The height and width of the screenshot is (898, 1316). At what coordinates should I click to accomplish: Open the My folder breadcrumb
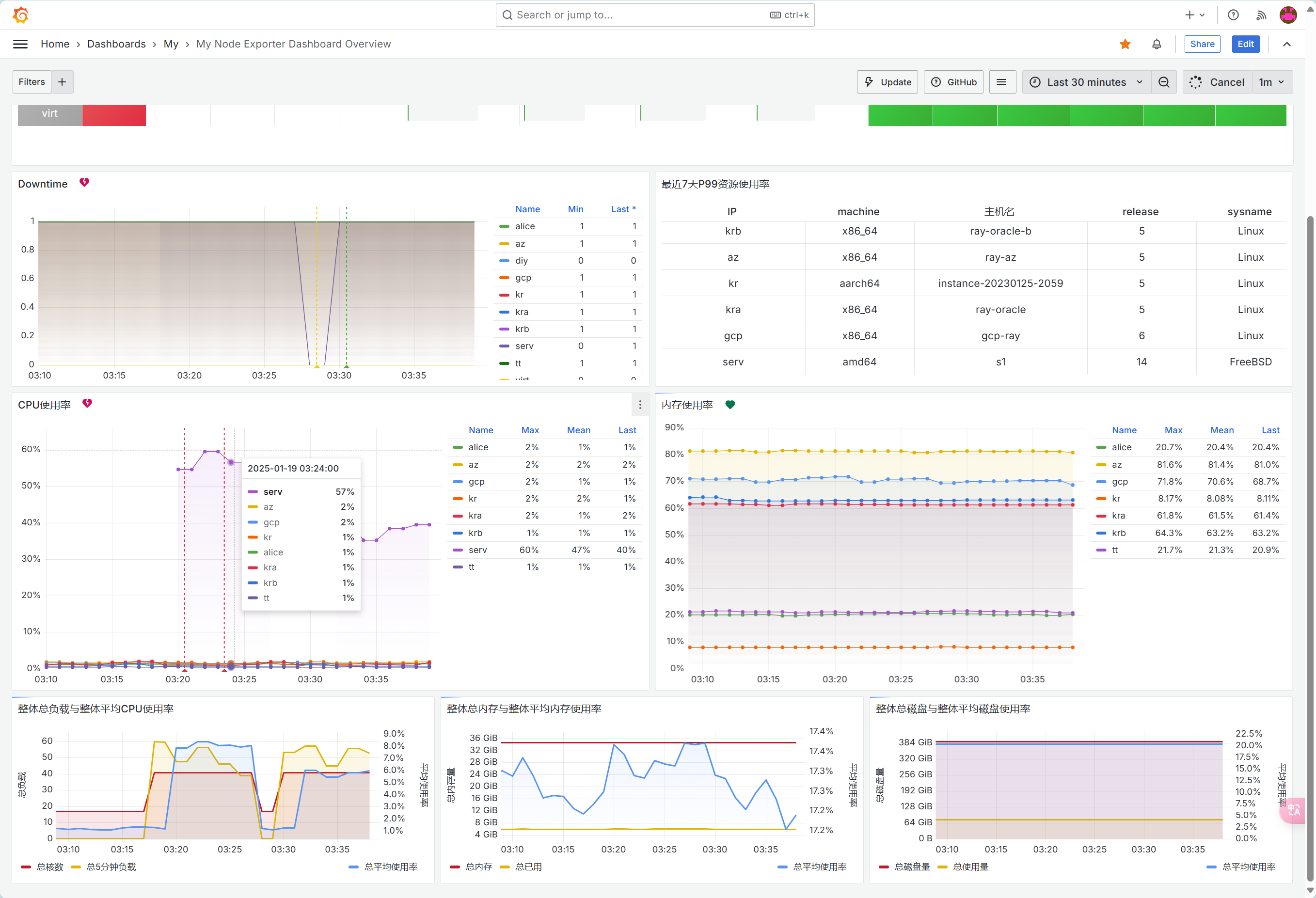pos(171,44)
